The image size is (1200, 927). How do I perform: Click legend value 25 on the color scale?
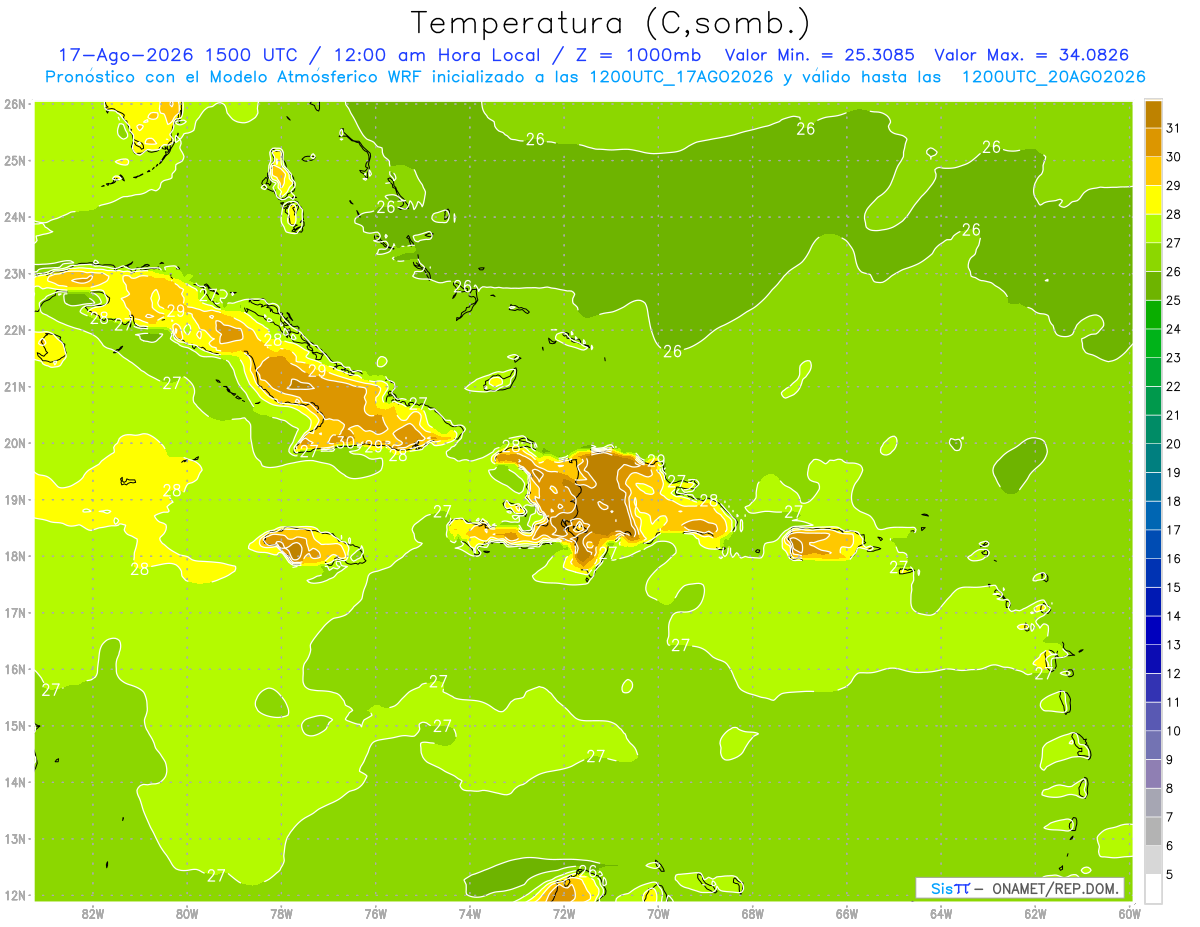1173,300
